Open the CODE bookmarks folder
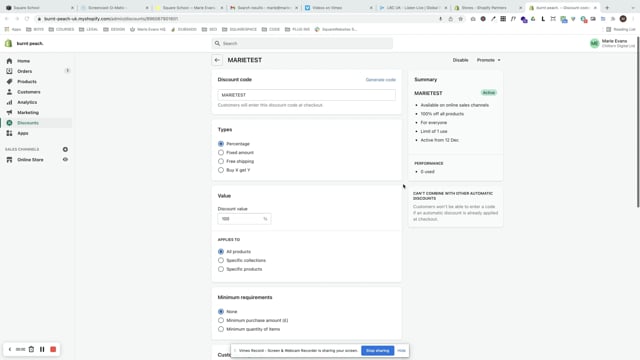The height and width of the screenshot is (360, 640). 271,29
